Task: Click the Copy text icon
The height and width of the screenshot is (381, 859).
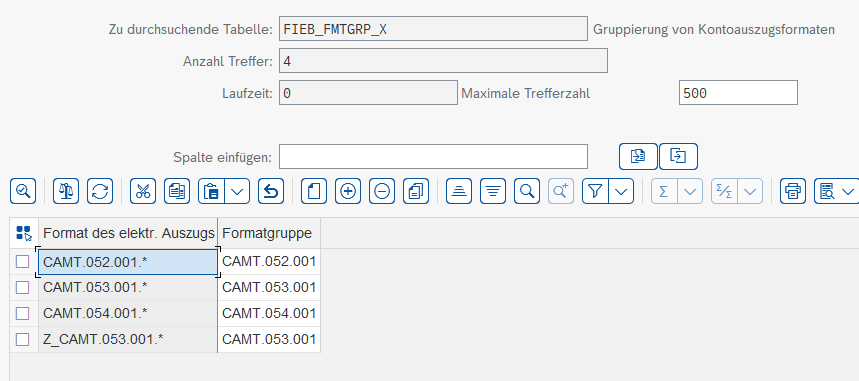Action: (177, 191)
